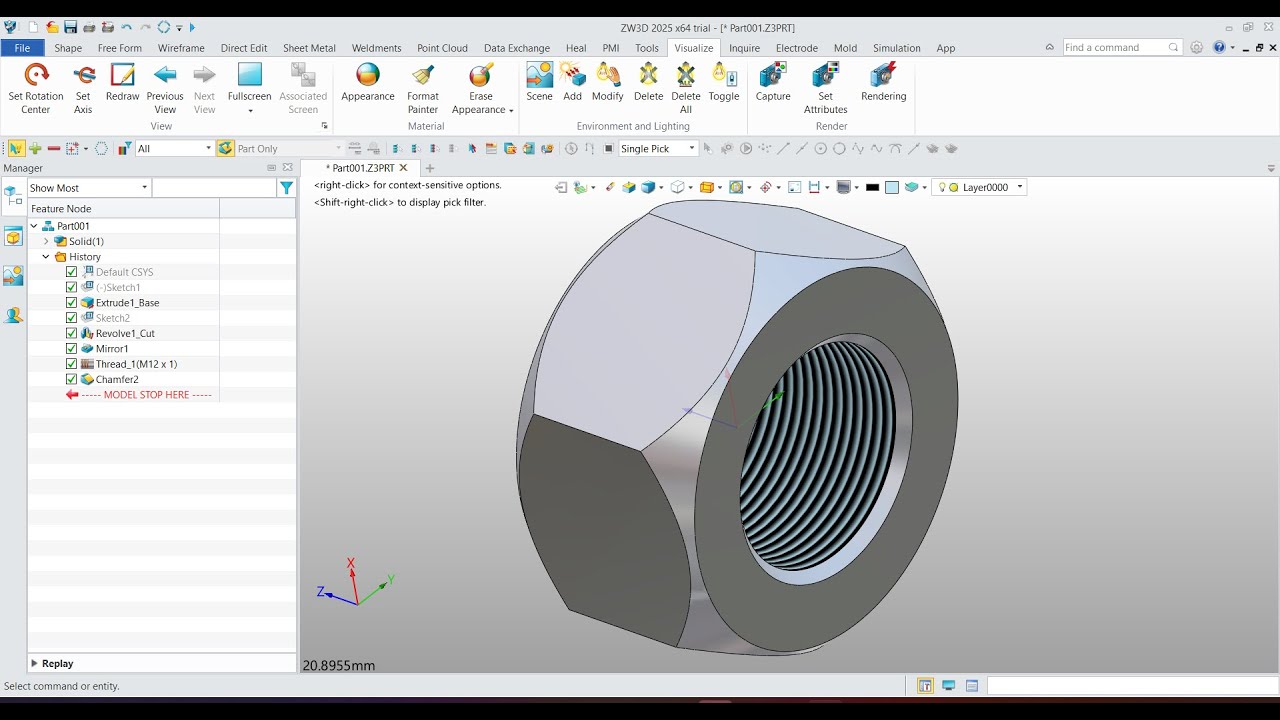The height and width of the screenshot is (720, 1280).
Task: Click Delete All lighting icon
Action: click(686, 88)
